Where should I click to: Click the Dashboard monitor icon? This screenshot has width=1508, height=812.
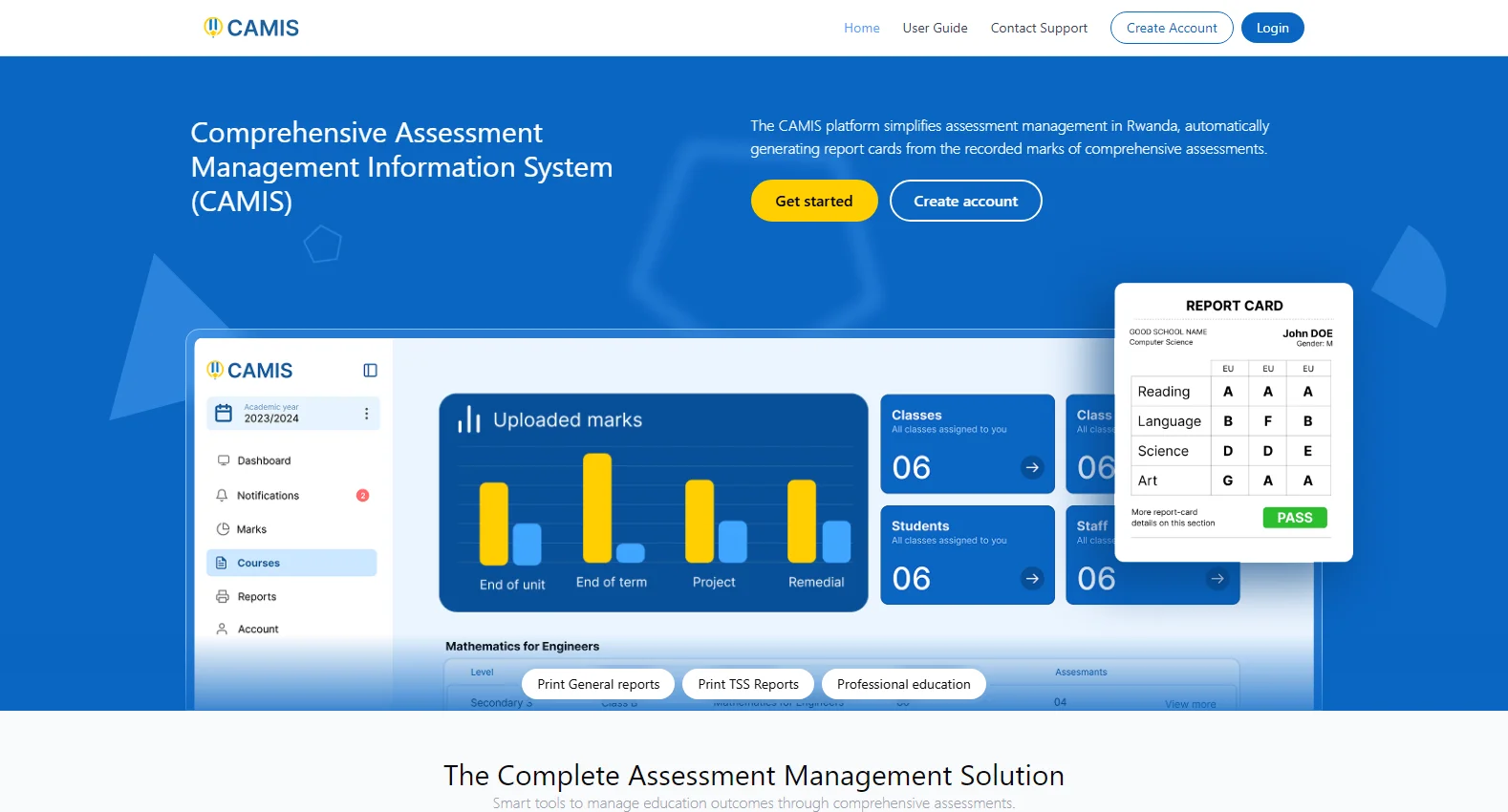223,460
